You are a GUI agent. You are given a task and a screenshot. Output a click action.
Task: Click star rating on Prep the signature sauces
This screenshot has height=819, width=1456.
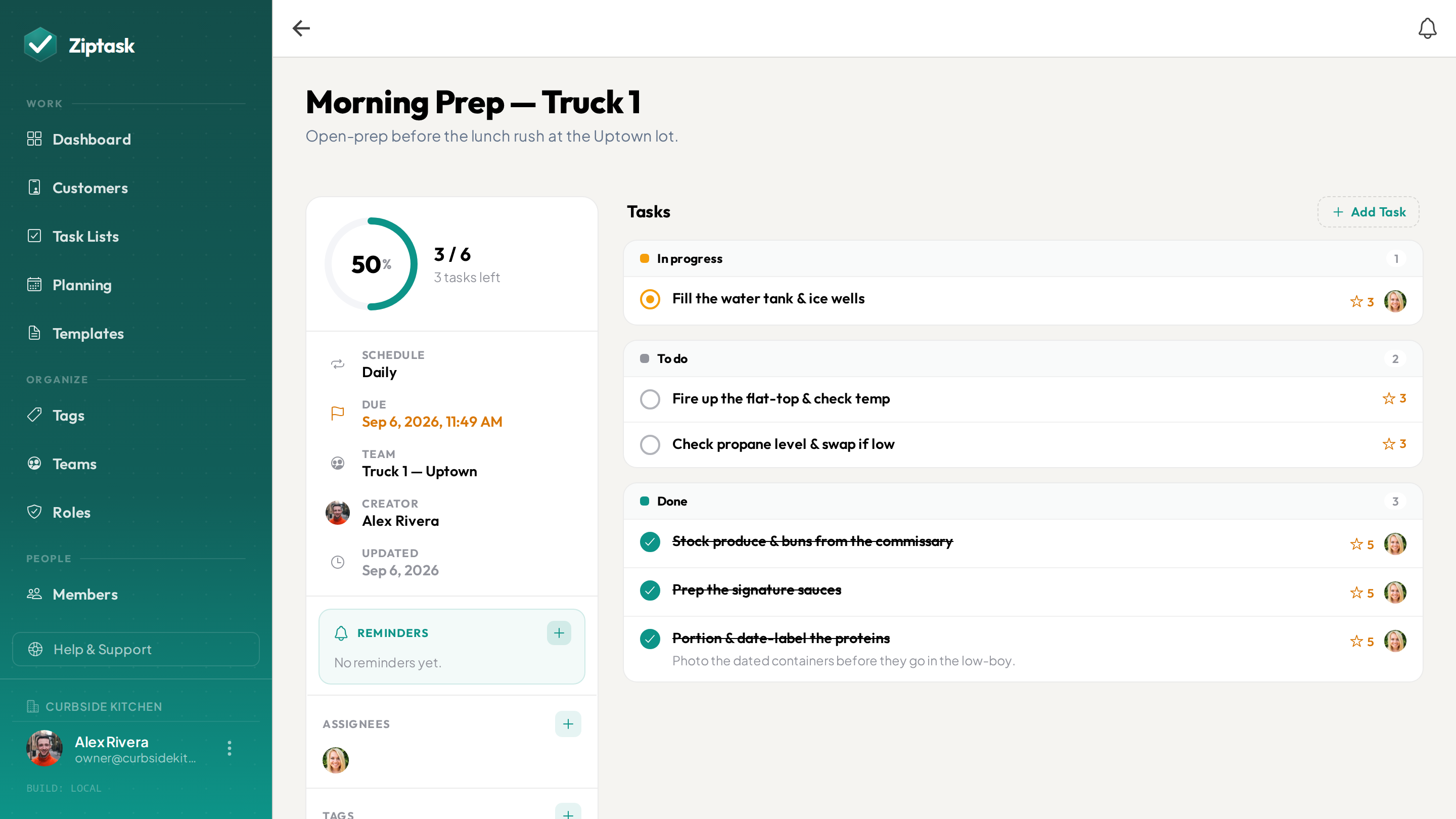[x=1361, y=593]
